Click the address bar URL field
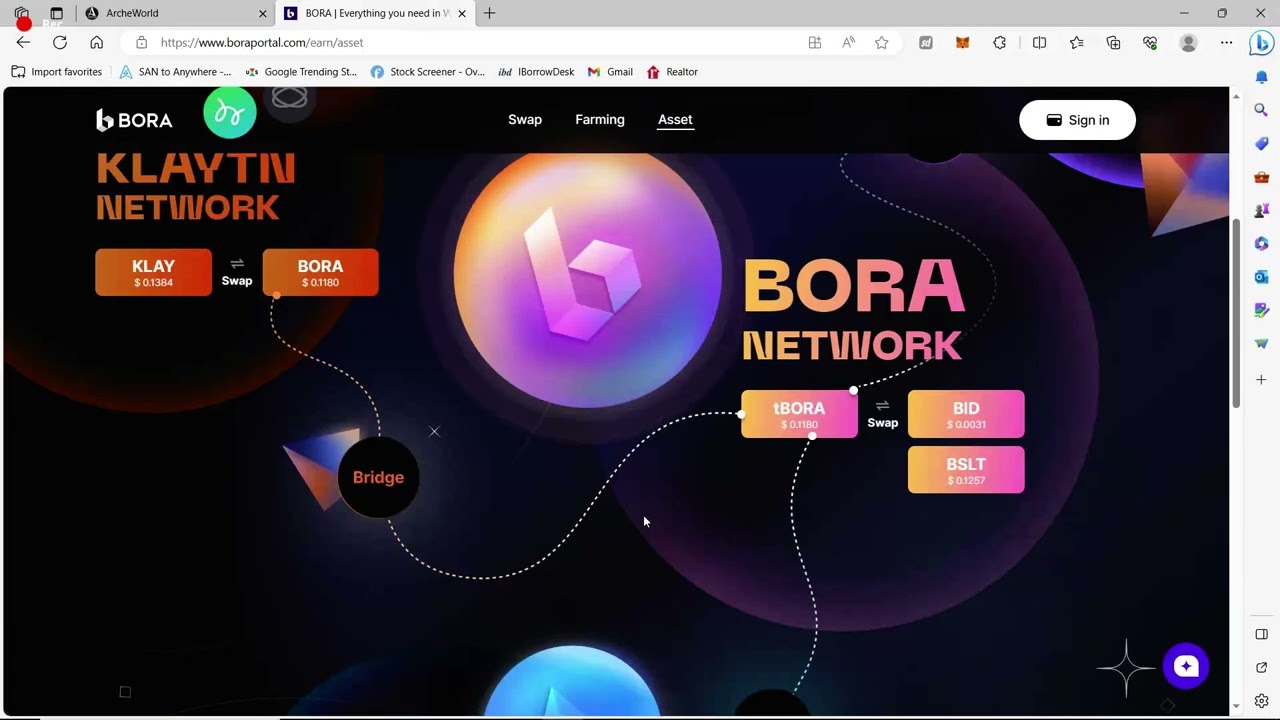The width and height of the screenshot is (1280, 720). [470, 43]
